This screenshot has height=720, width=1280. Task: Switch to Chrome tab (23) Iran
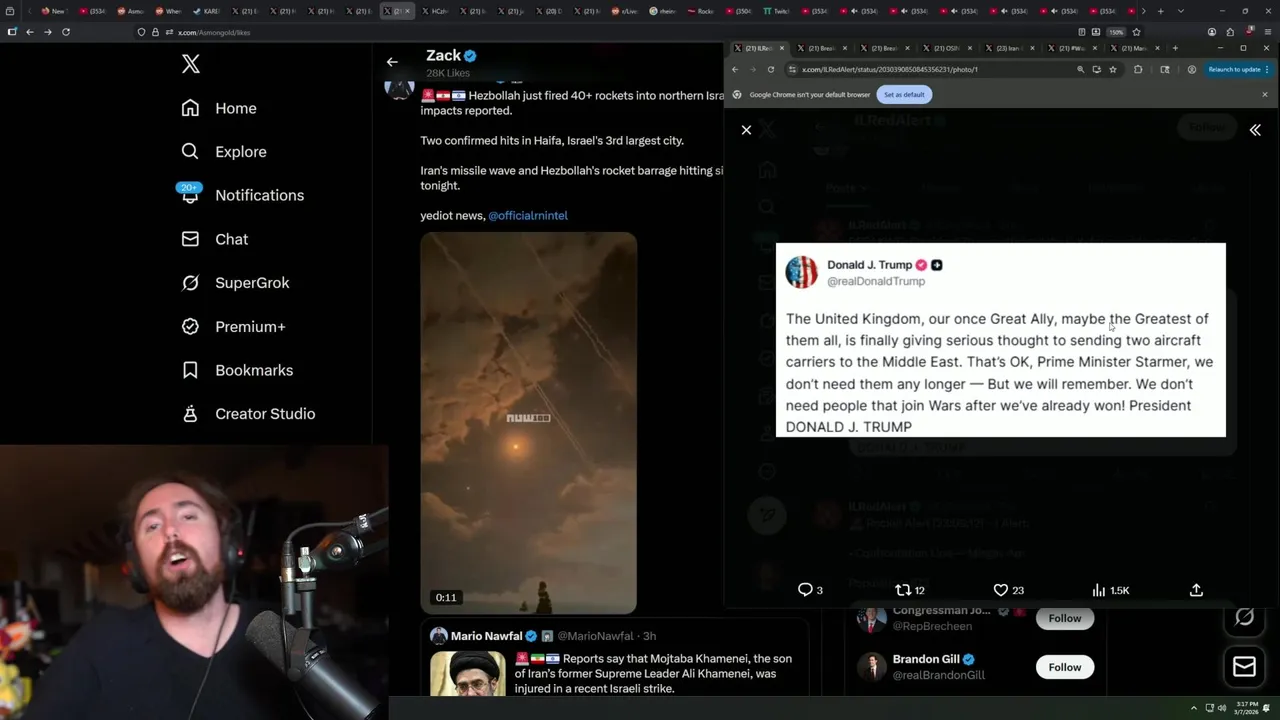tap(1008, 48)
